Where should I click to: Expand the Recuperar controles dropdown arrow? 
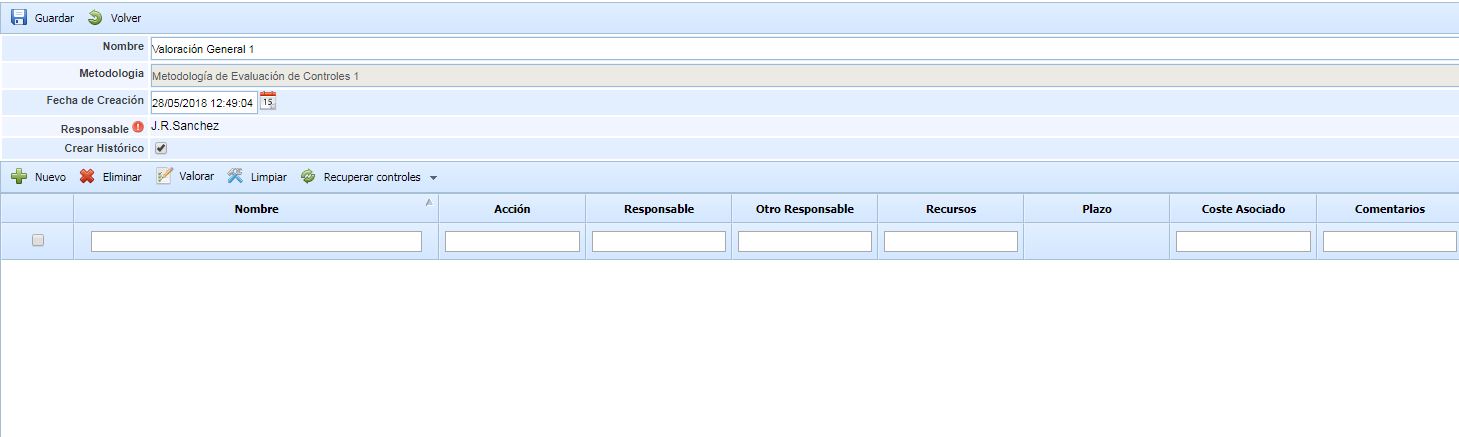click(433, 178)
